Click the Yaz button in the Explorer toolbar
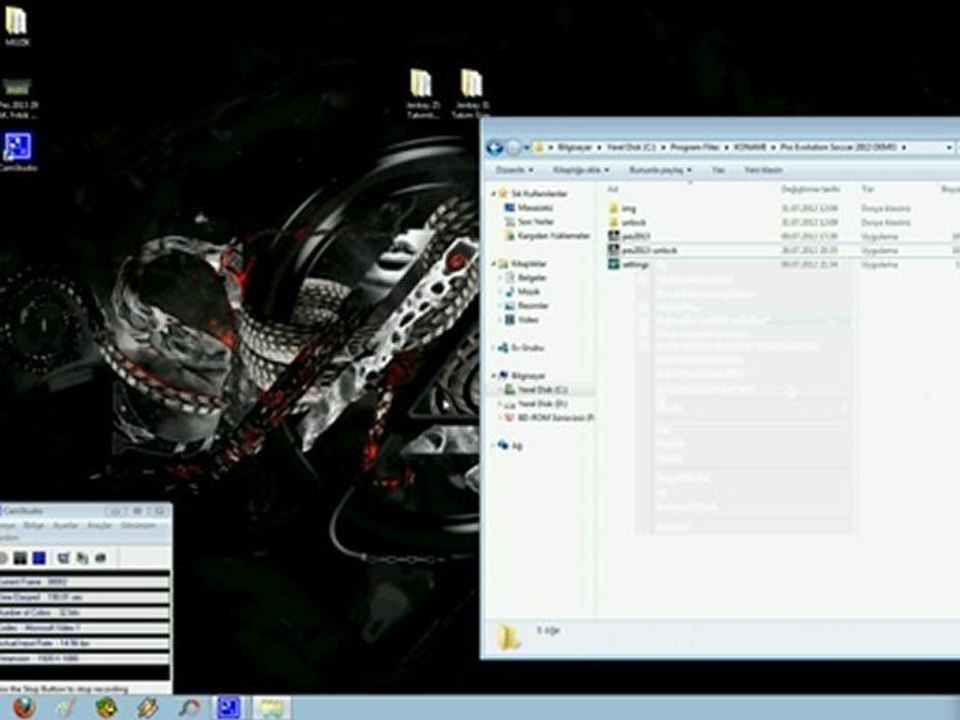 719,170
